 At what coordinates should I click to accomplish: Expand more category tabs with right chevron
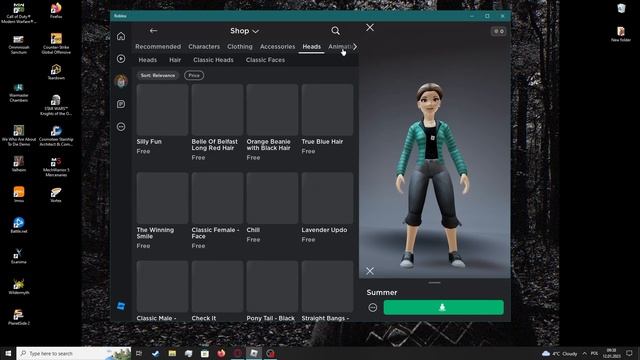[x=355, y=47]
